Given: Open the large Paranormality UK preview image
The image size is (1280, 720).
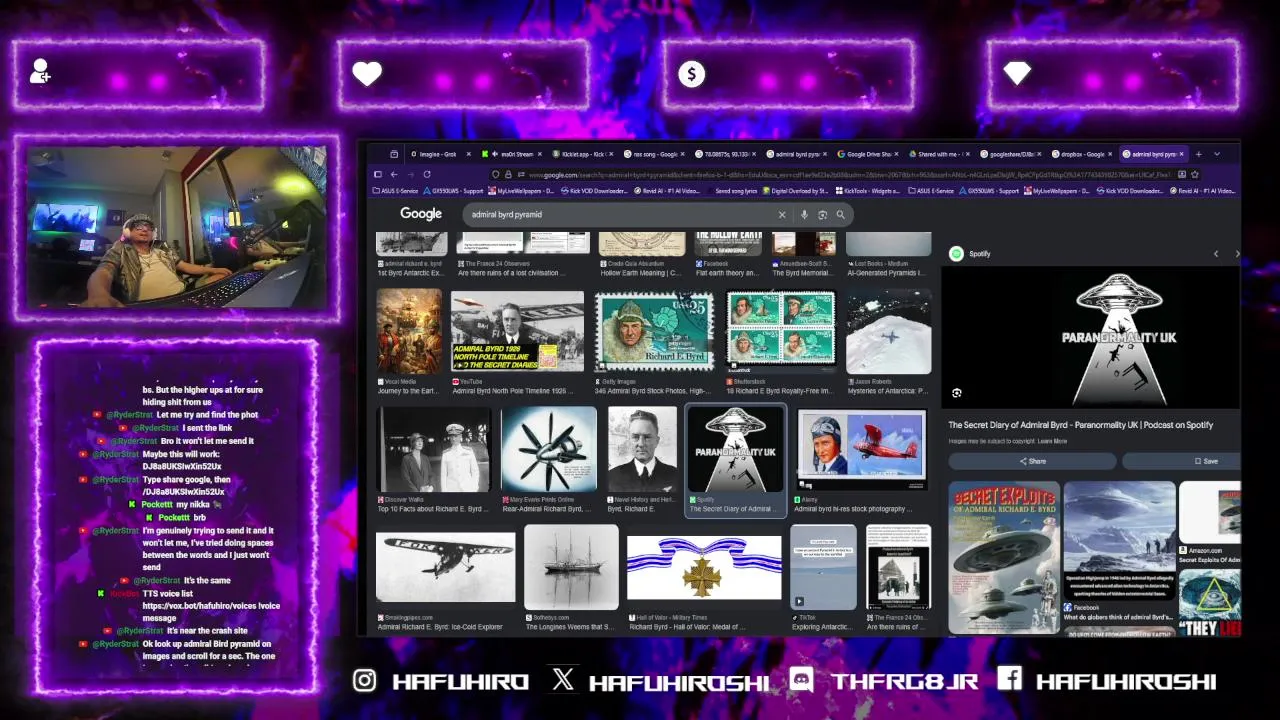Looking at the screenshot, I should [x=1090, y=338].
